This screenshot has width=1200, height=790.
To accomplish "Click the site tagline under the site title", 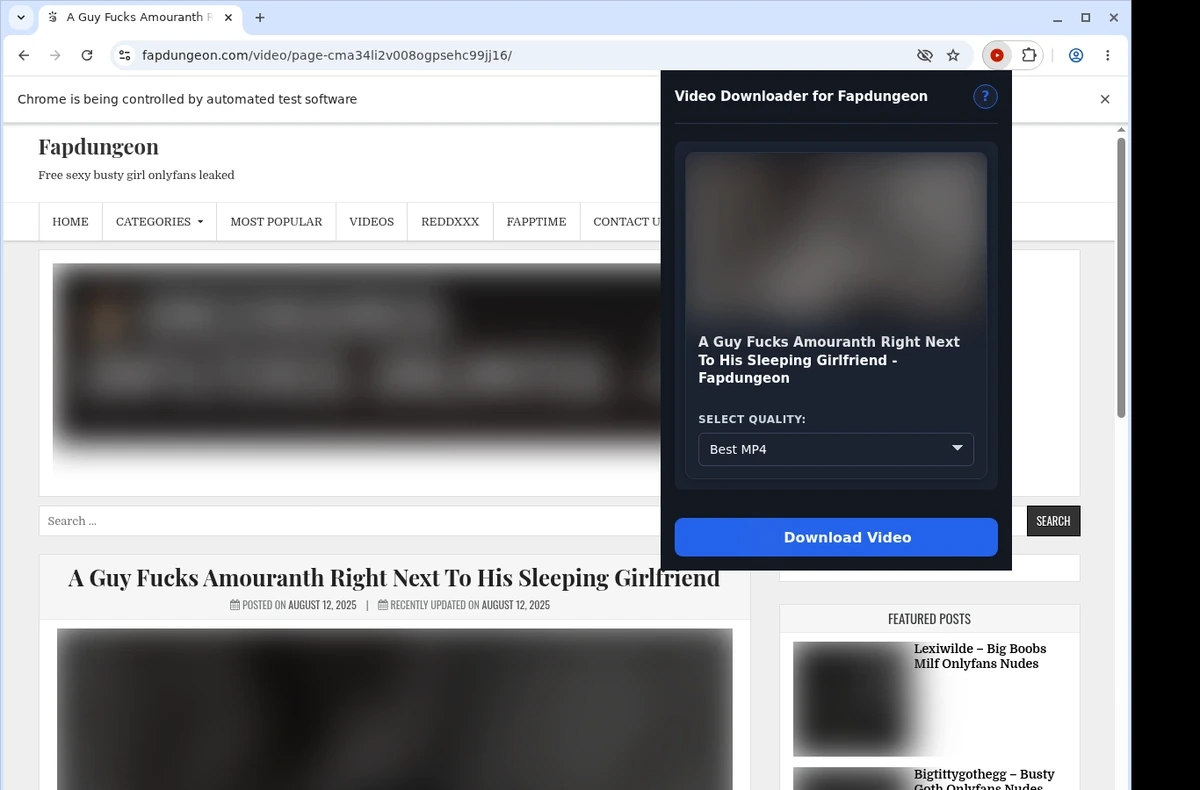I will [136, 175].
